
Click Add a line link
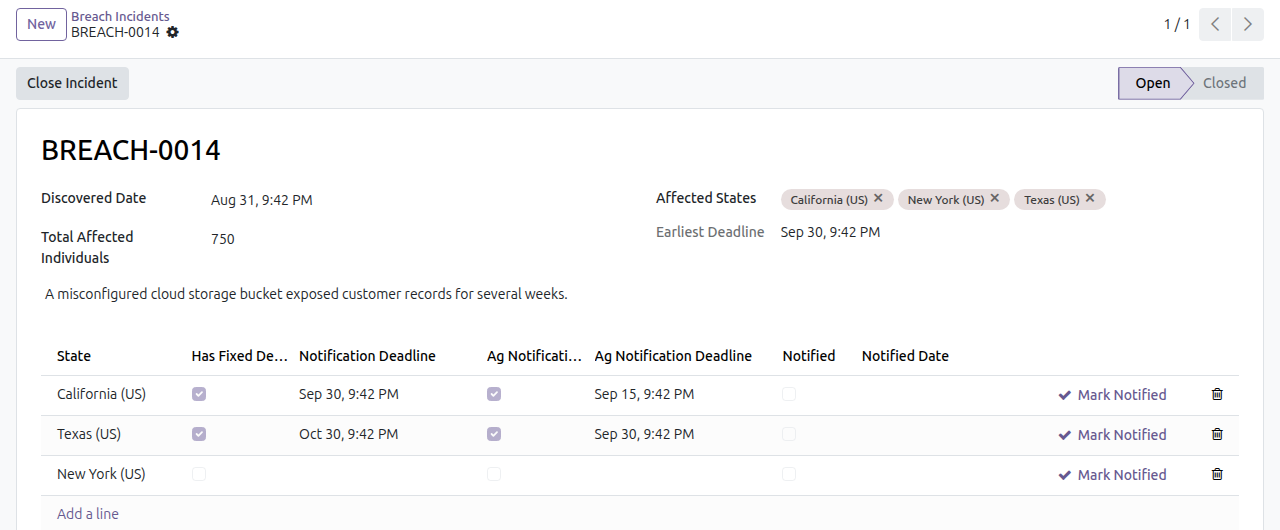tap(88, 514)
